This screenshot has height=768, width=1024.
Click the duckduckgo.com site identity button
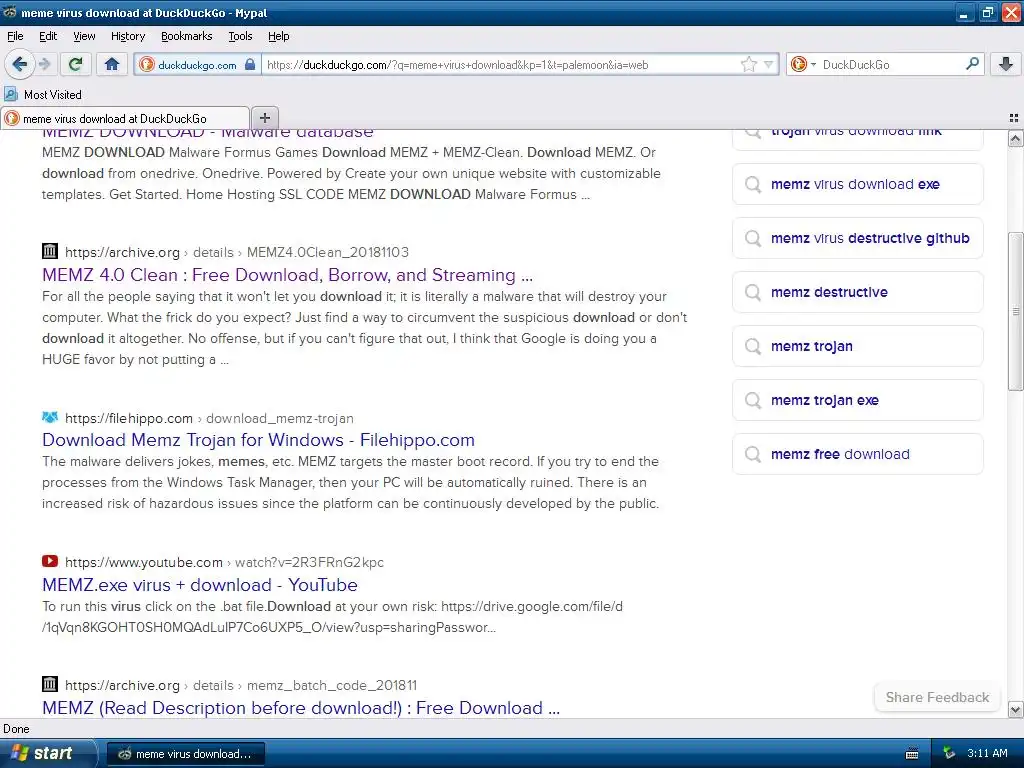click(197, 65)
